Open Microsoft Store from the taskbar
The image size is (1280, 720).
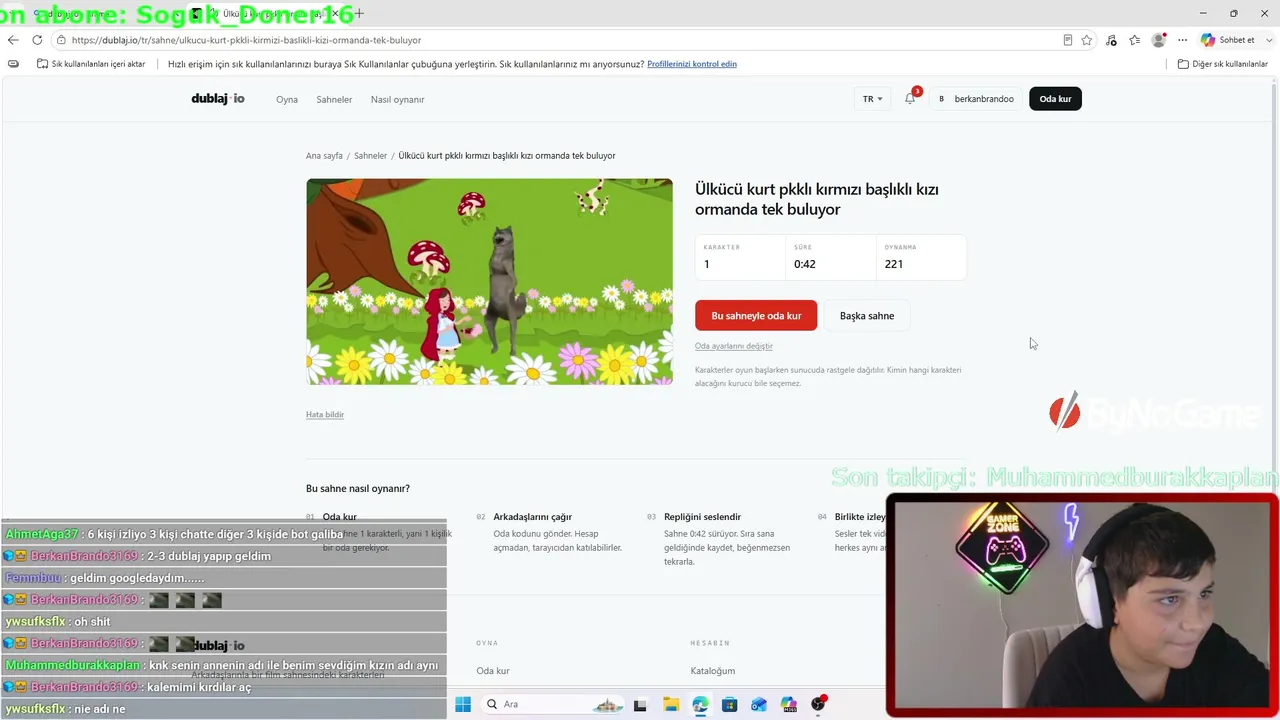(730, 704)
